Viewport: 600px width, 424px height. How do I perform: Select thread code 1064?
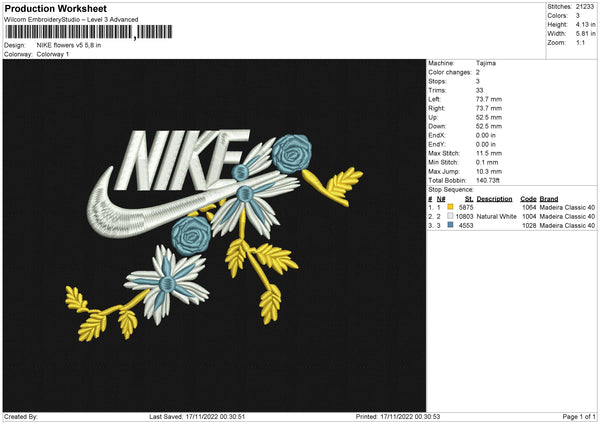point(529,207)
